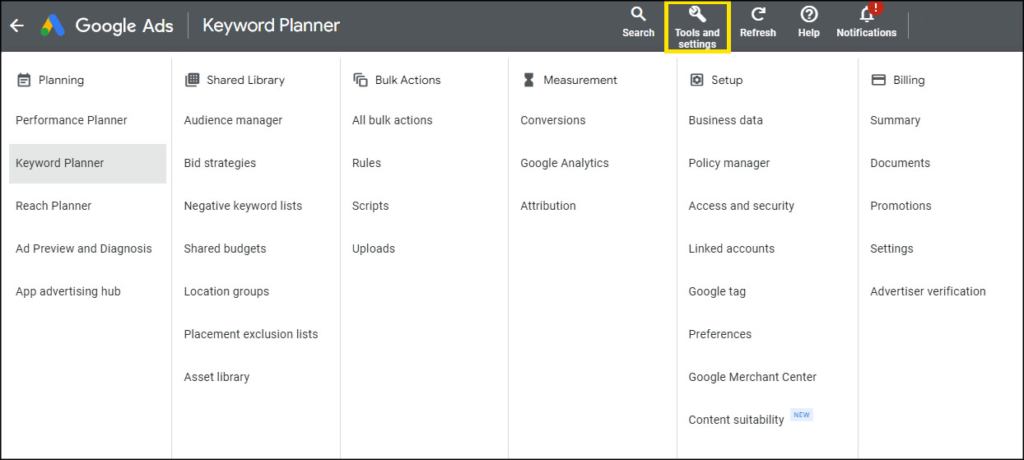Open Negative keyword lists

tap(243, 206)
